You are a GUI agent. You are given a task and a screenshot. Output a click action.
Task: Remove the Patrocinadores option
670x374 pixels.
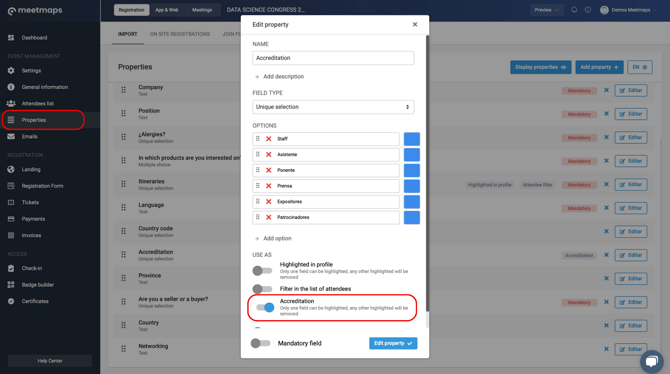[268, 217]
